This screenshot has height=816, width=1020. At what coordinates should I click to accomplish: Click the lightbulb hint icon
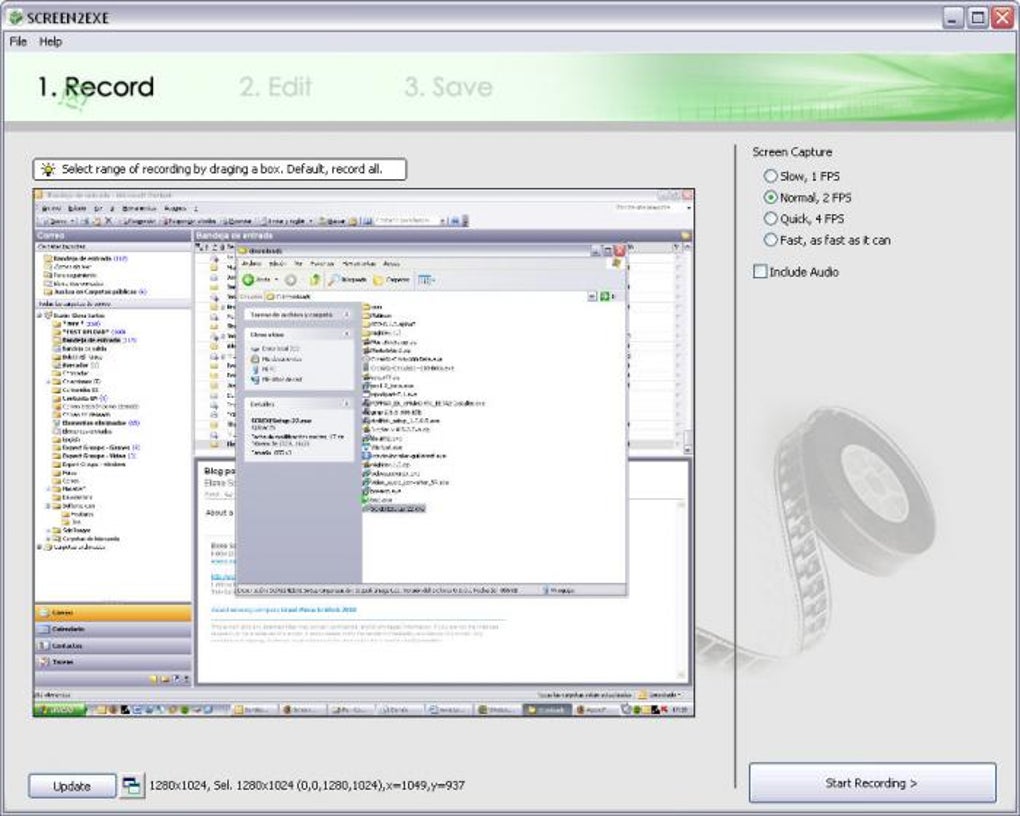47,169
